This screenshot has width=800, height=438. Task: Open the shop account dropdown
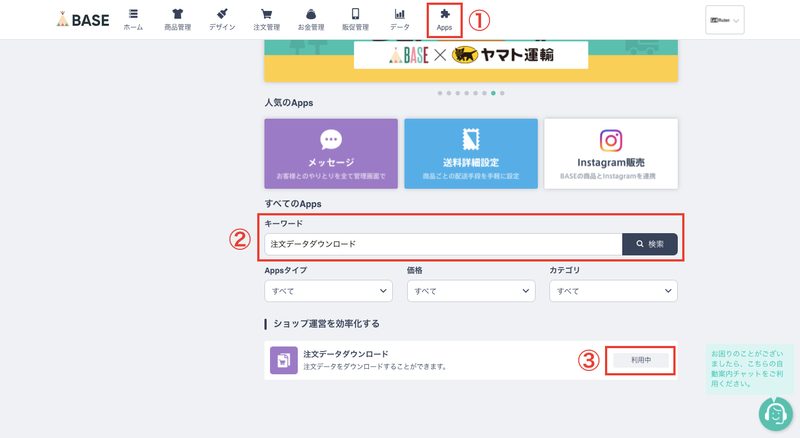[x=724, y=20]
